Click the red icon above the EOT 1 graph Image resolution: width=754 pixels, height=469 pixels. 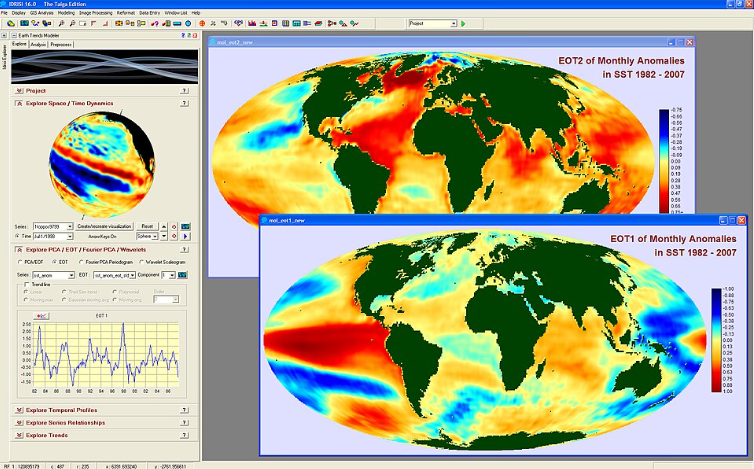[x=43, y=315]
